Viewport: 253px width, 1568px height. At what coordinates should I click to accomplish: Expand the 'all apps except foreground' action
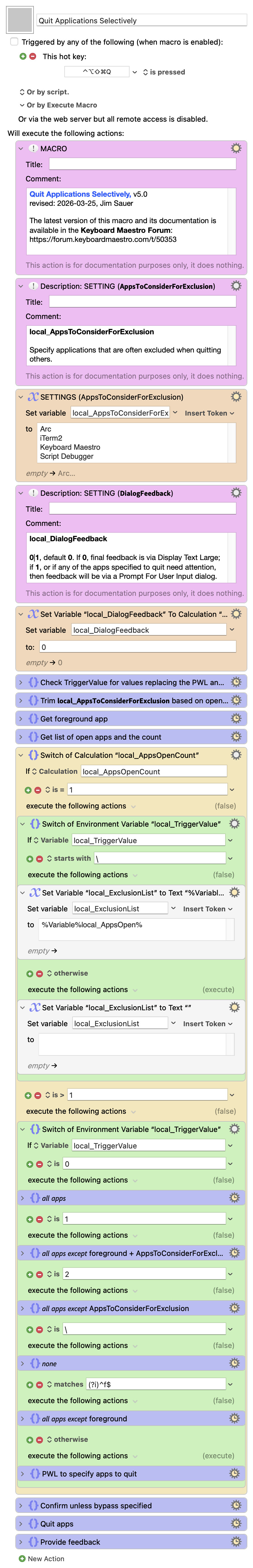[22, 1419]
